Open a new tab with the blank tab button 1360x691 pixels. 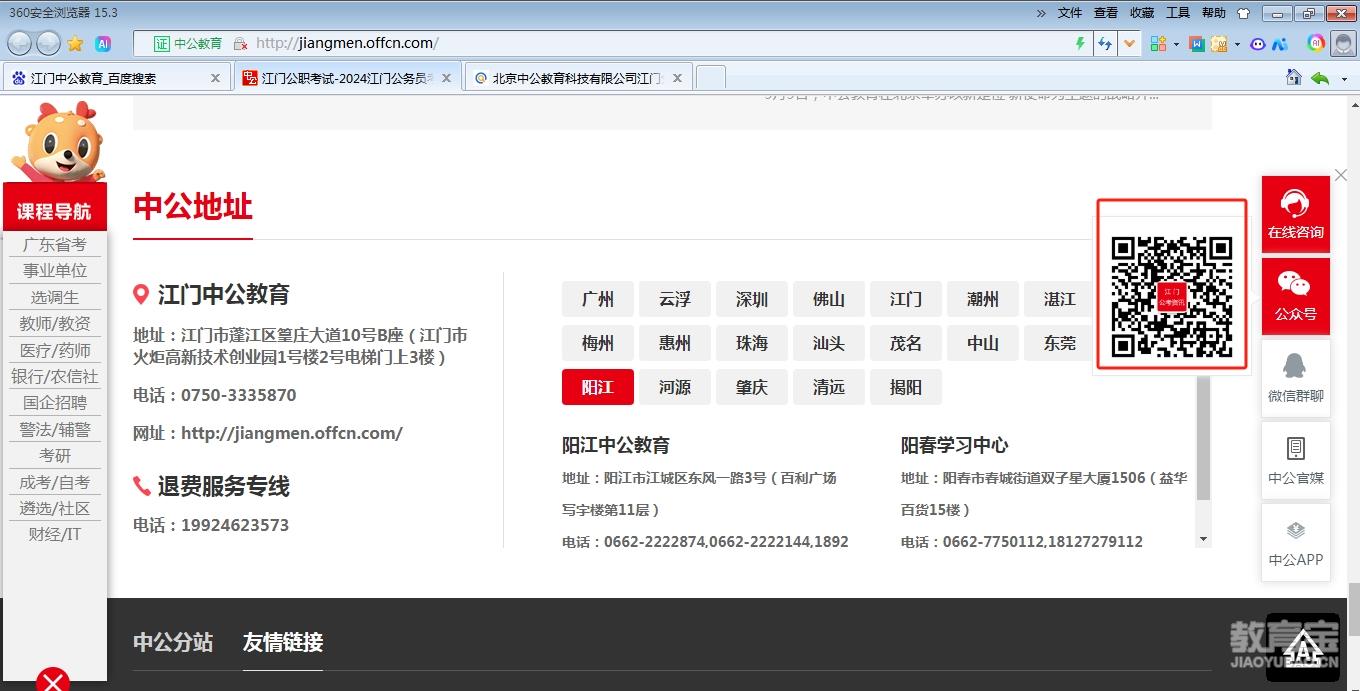pyautogui.click(x=710, y=77)
